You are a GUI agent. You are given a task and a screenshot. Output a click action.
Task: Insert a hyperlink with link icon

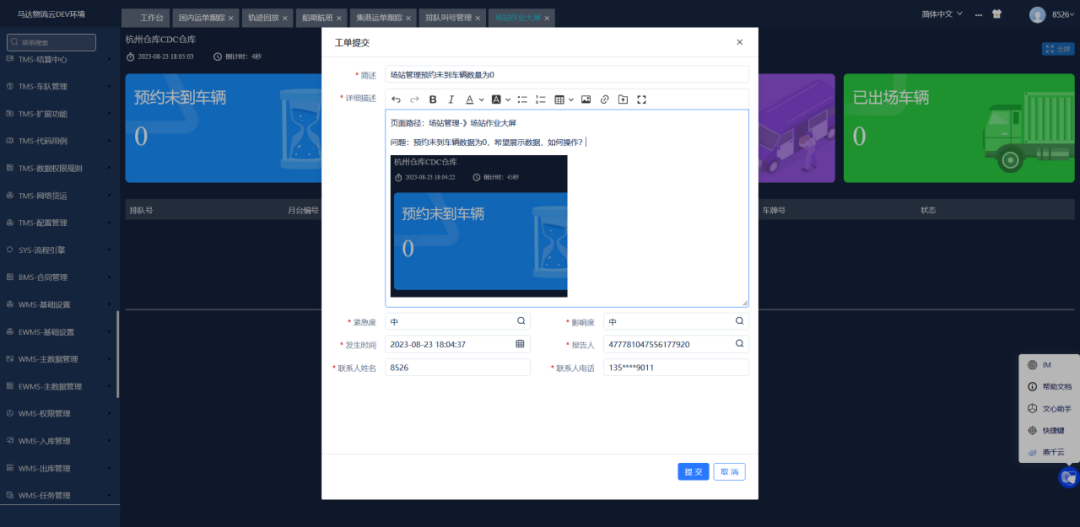pos(604,99)
